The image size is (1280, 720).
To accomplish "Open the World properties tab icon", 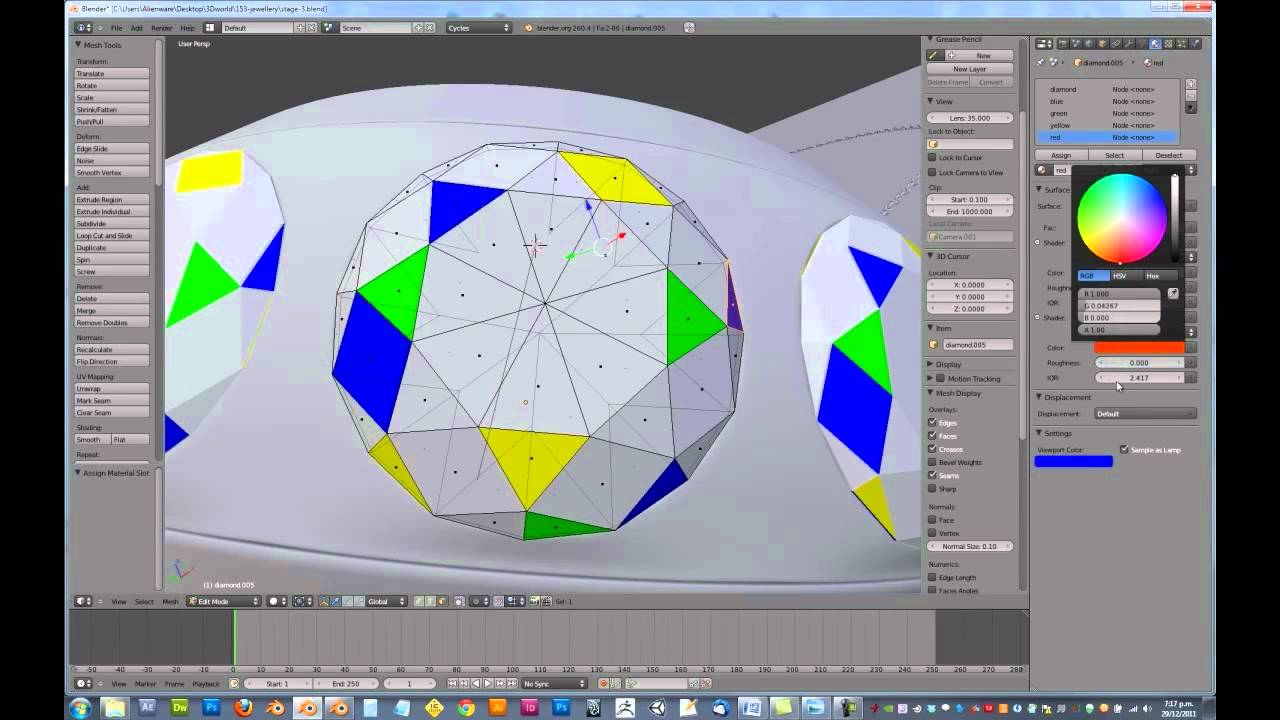I will click(1088, 44).
